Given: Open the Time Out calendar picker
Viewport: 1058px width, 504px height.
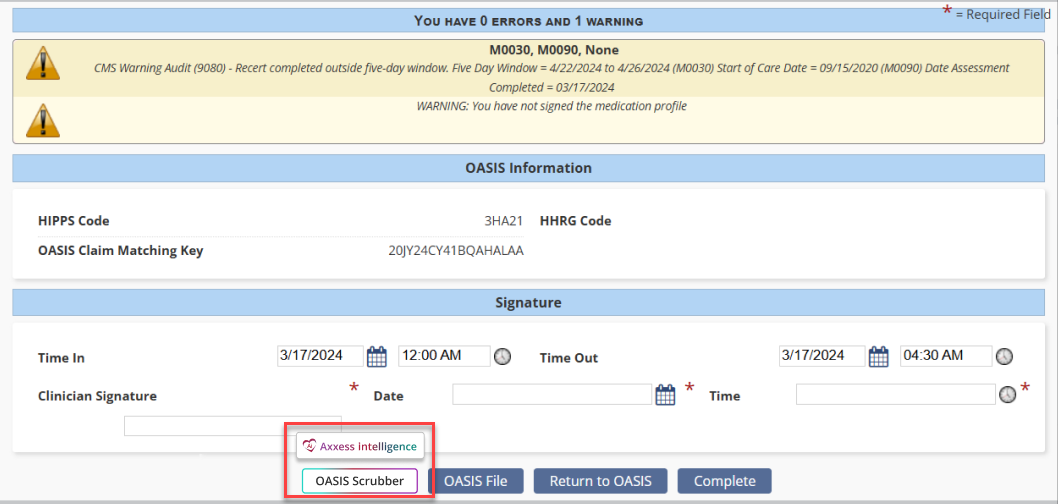Looking at the screenshot, I should (x=879, y=356).
